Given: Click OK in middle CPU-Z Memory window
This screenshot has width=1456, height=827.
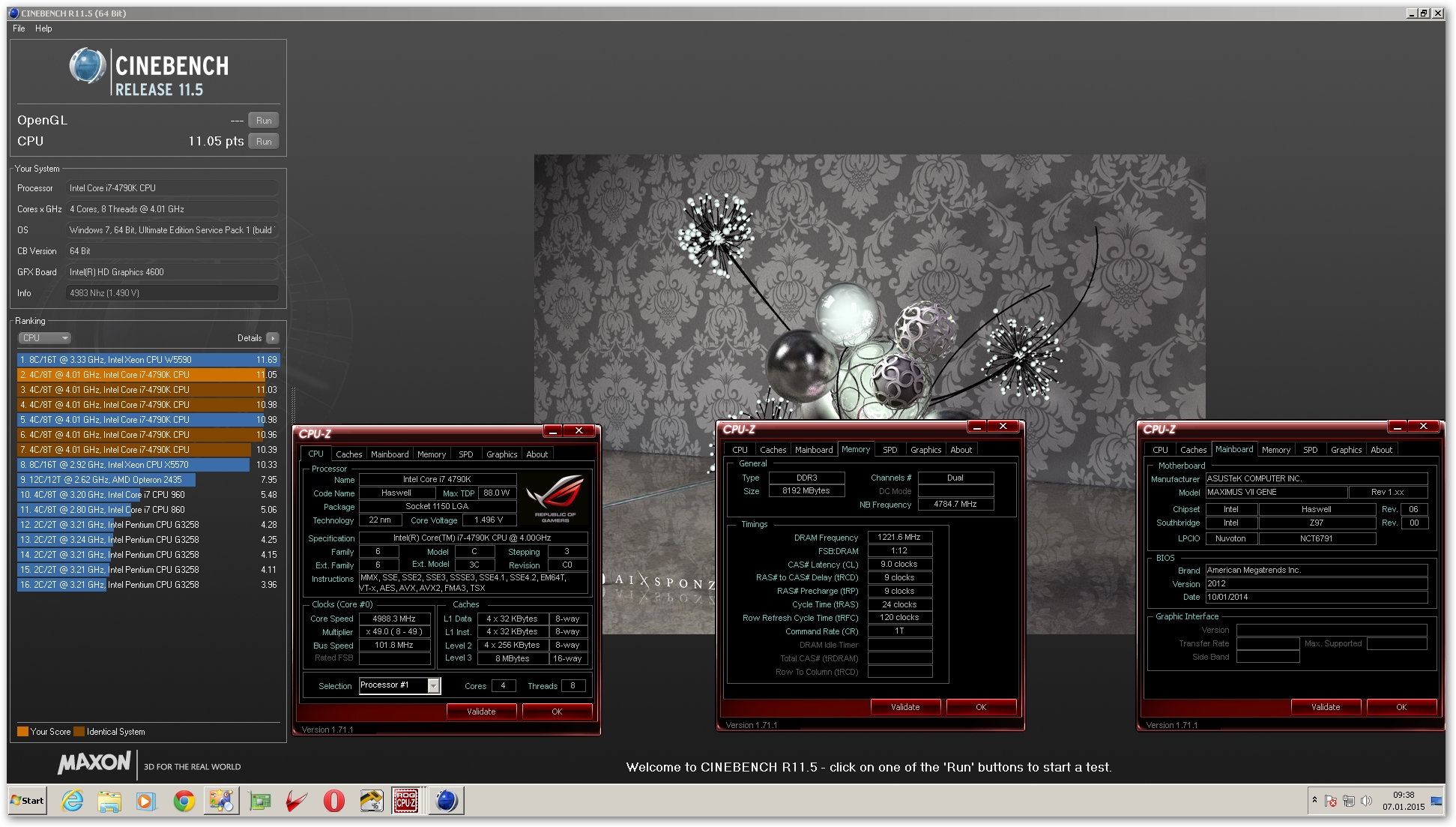Looking at the screenshot, I should click(x=981, y=707).
